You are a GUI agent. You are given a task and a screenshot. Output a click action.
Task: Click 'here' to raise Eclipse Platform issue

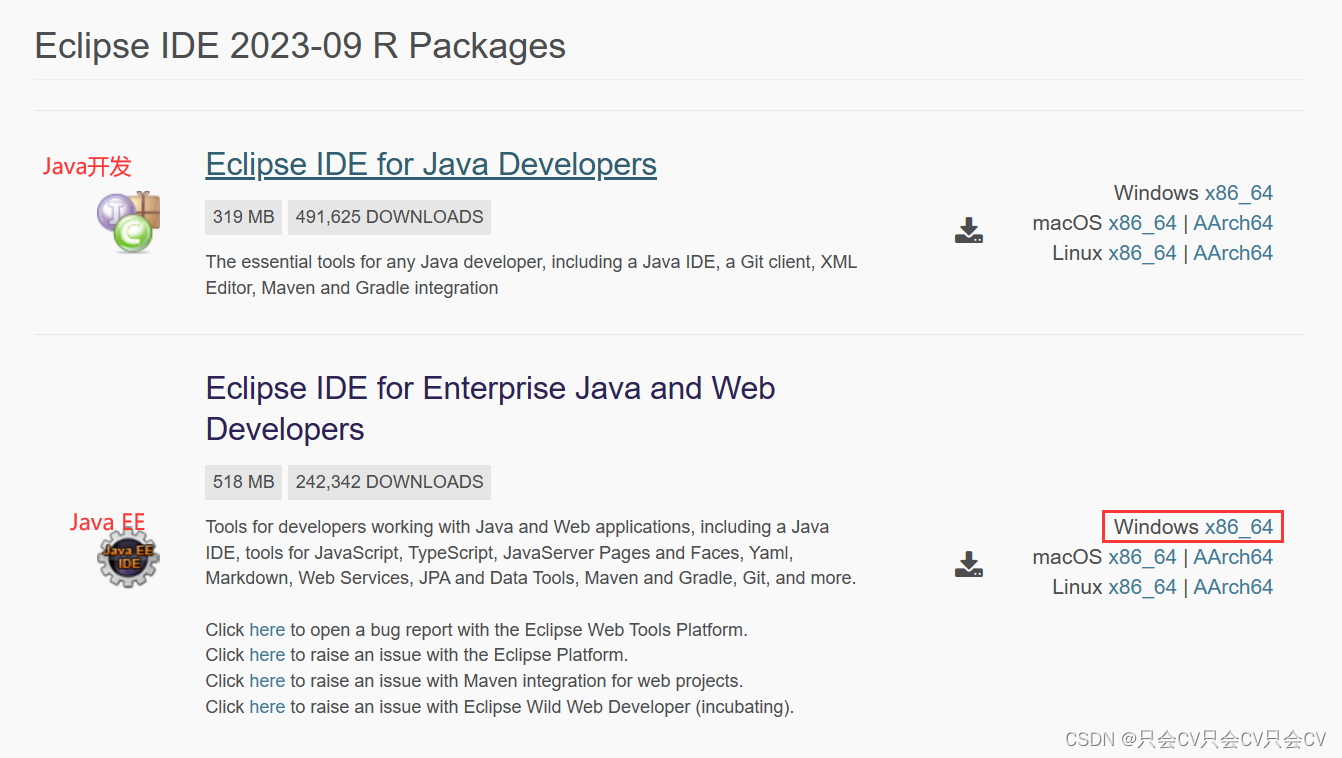coord(267,655)
